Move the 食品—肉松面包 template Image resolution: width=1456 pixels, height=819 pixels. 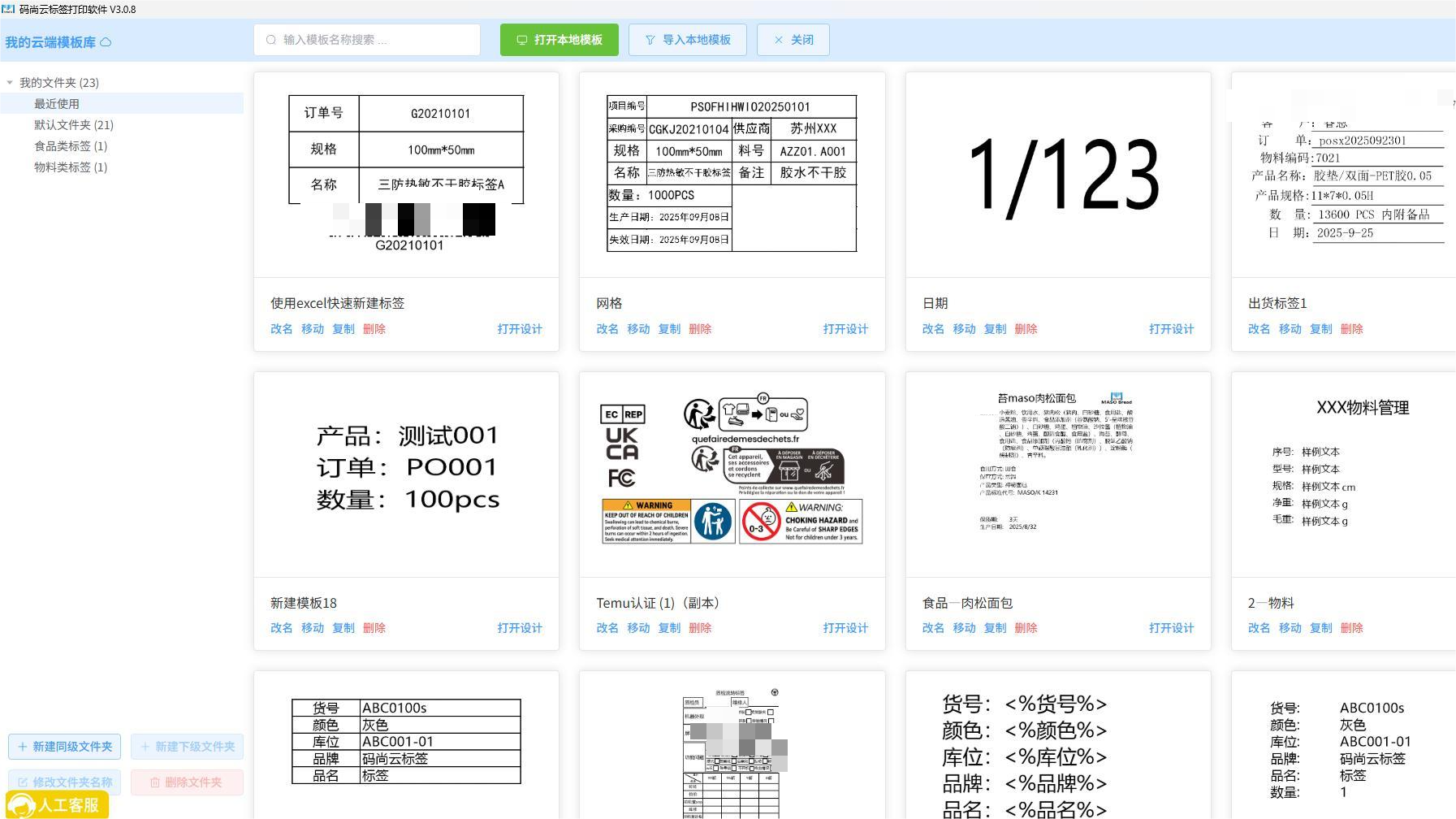pos(964,628)
